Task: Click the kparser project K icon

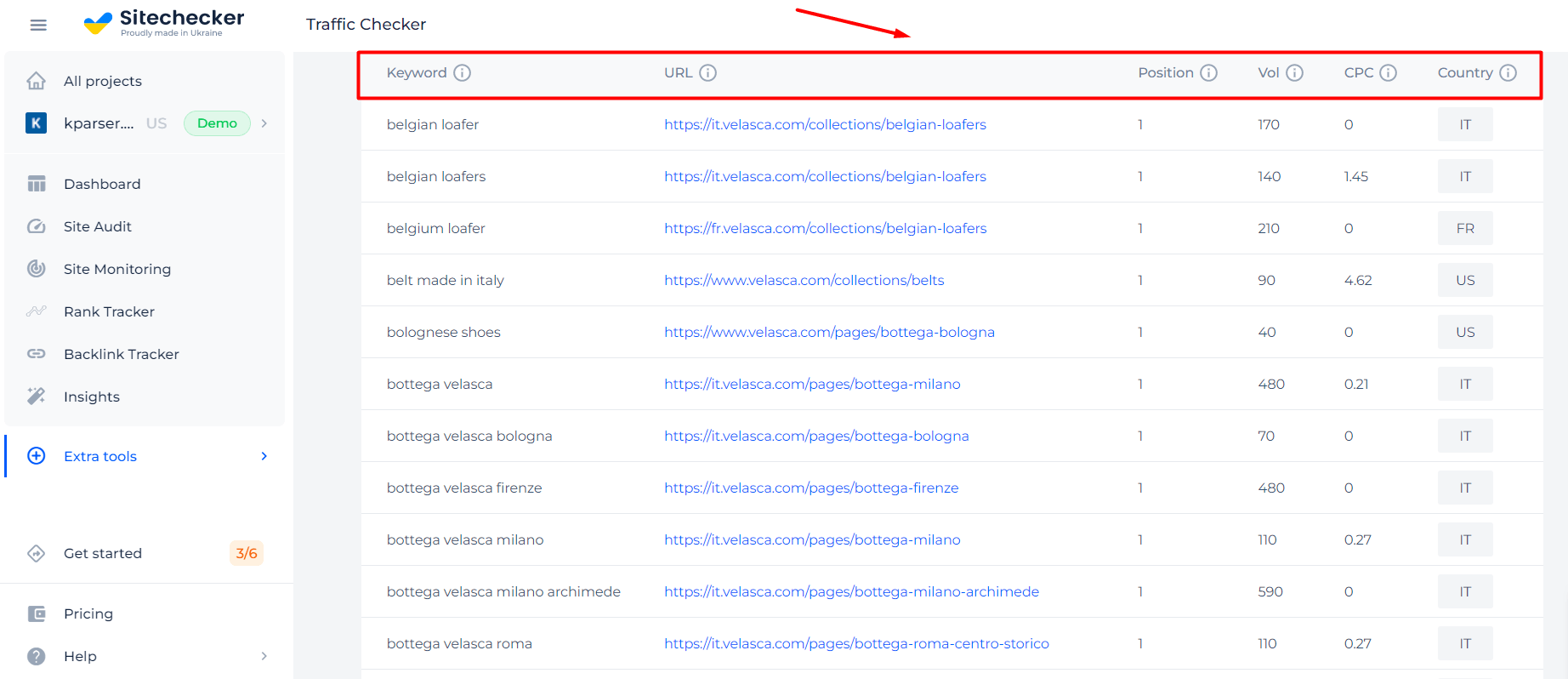Action: click(x=36, y=123)
